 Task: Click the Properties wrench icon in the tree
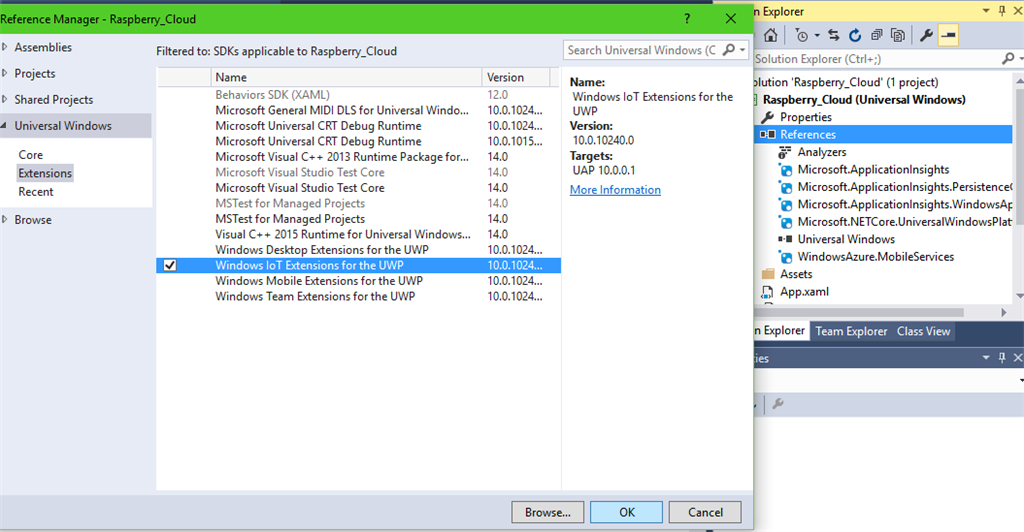coord(768,117)
